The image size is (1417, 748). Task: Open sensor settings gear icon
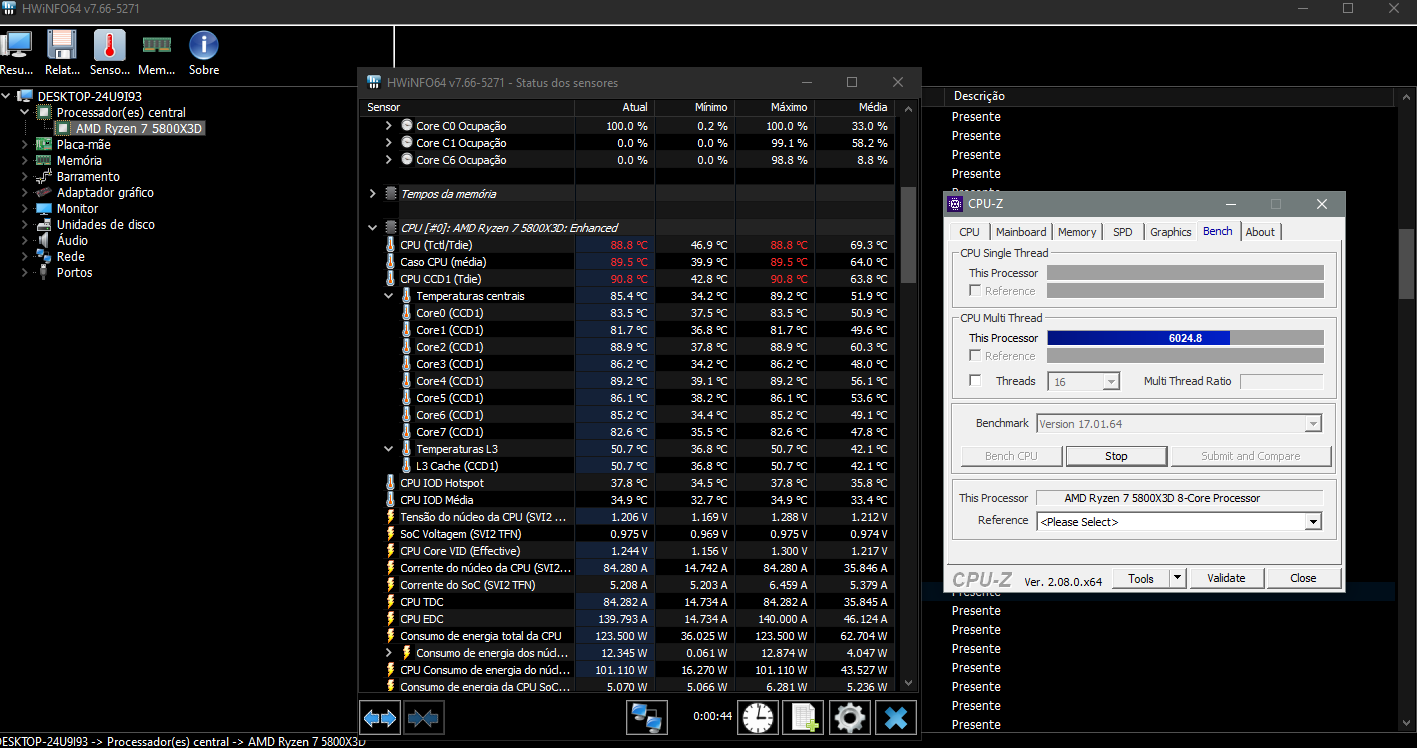tap(850, 717)
